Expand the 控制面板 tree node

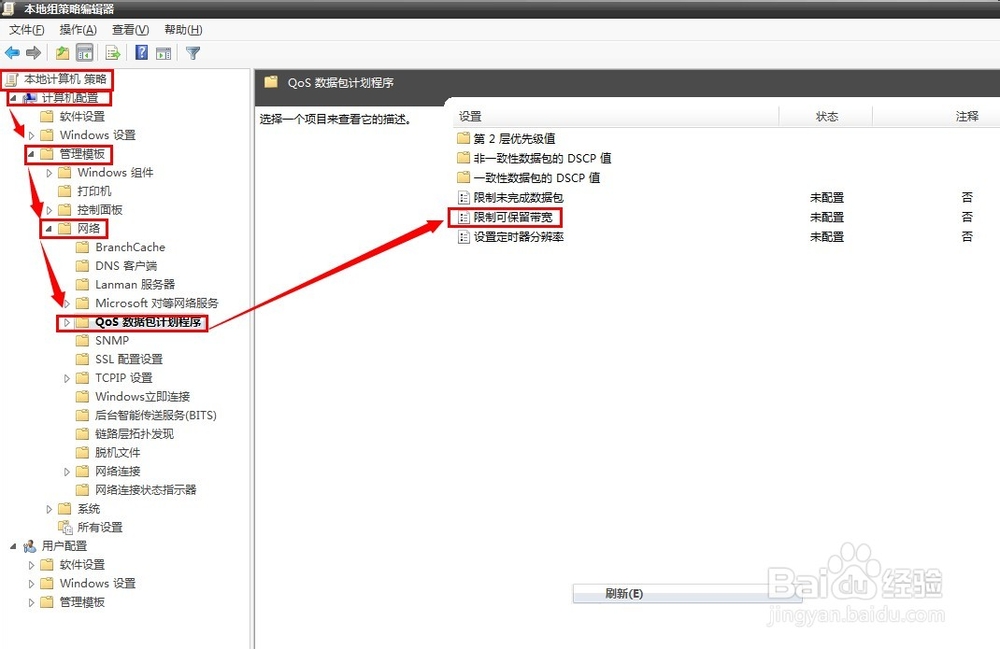(49, 210)
